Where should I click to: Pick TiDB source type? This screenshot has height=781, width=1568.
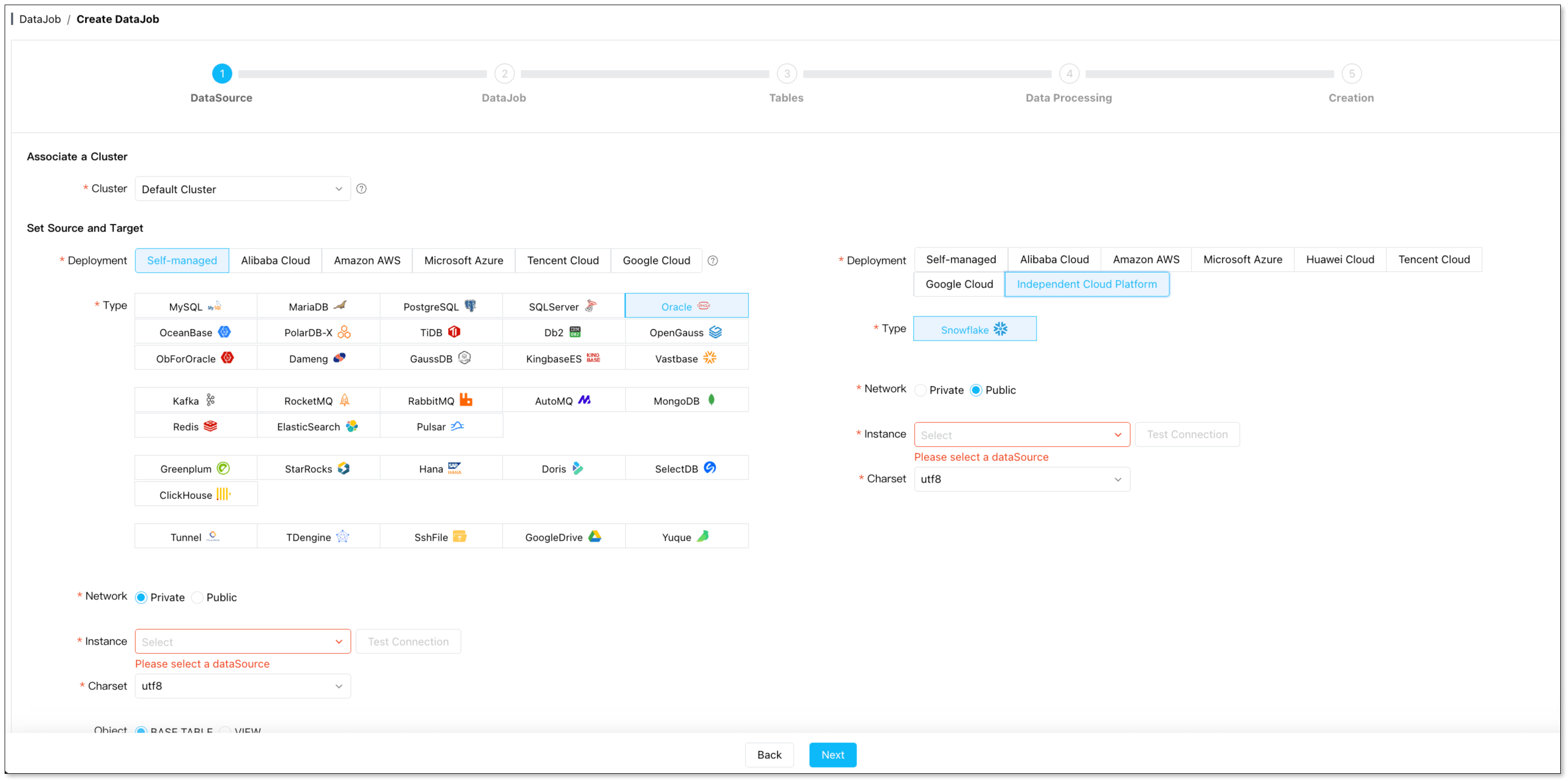[x=441, y=332]
